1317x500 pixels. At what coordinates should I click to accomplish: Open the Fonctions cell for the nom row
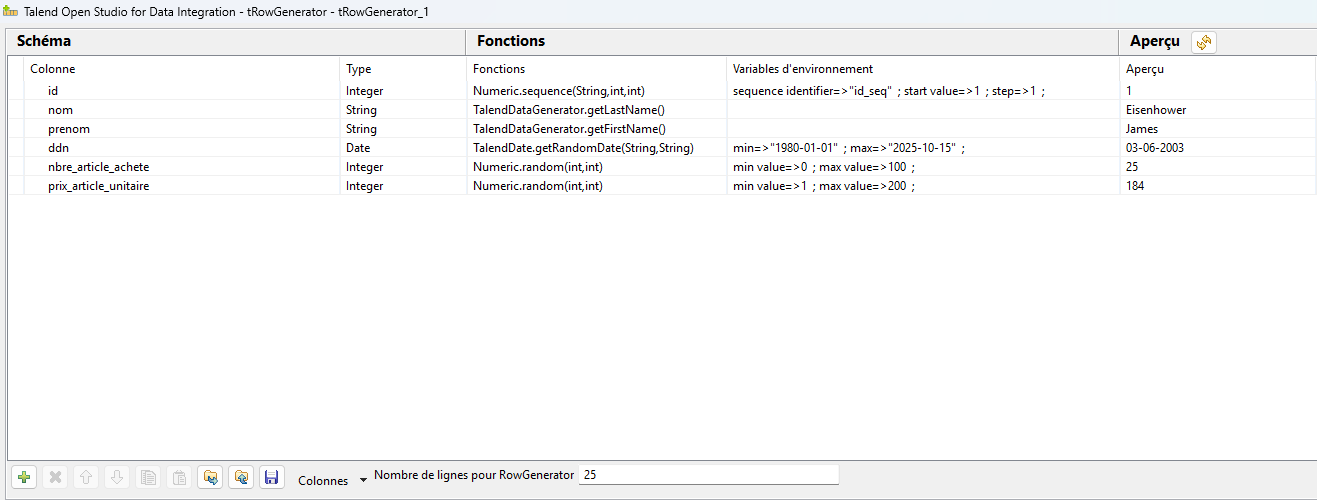click(596, 110)
